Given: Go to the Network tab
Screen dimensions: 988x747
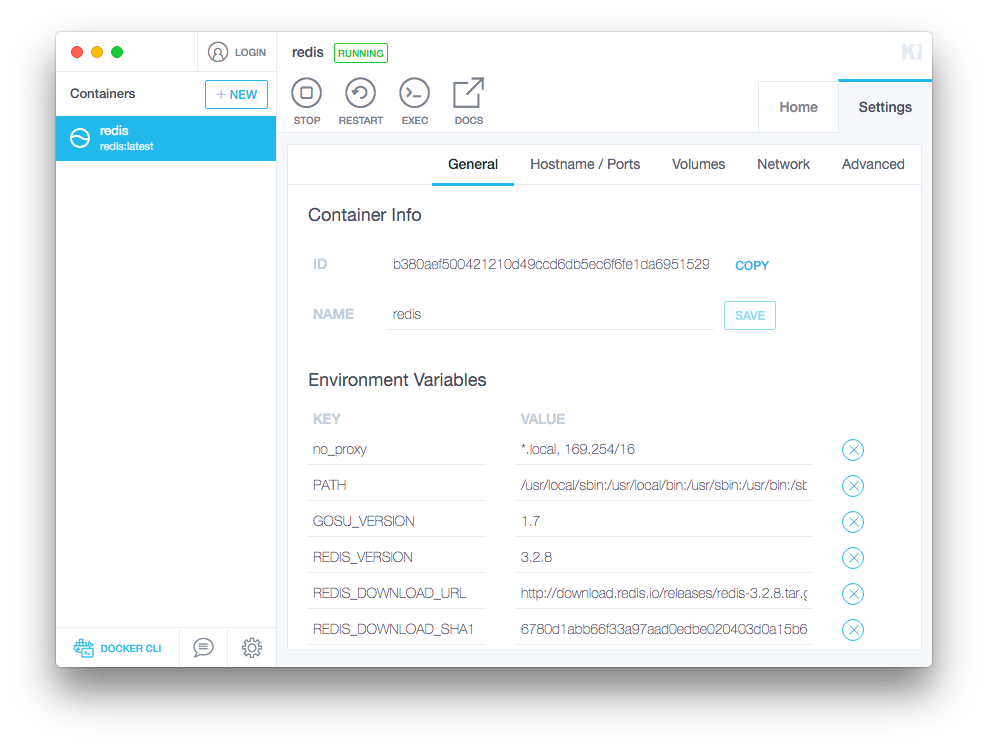Looking at the screenshot, I should (783, 164).
